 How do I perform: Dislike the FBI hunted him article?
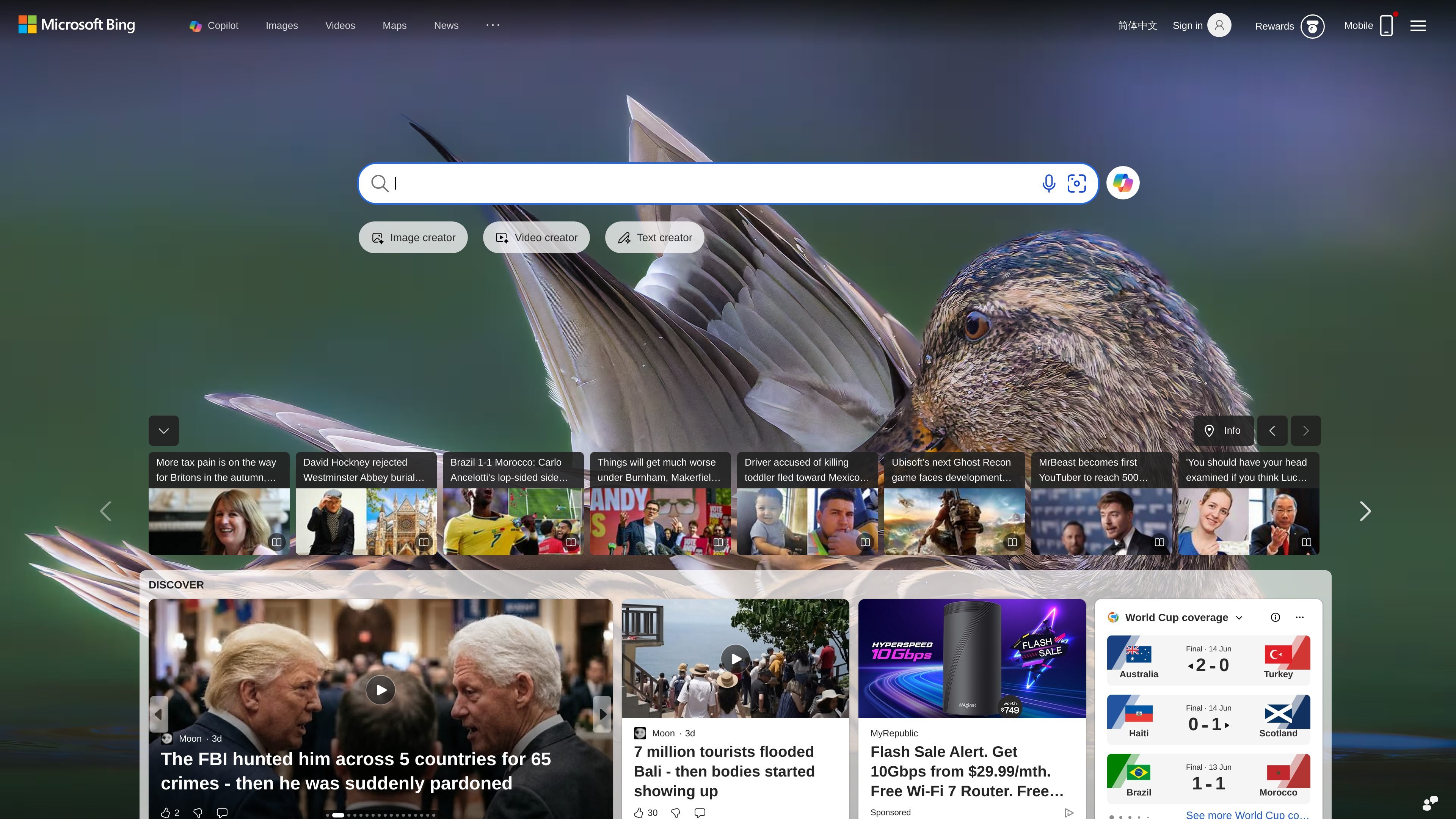198,813
